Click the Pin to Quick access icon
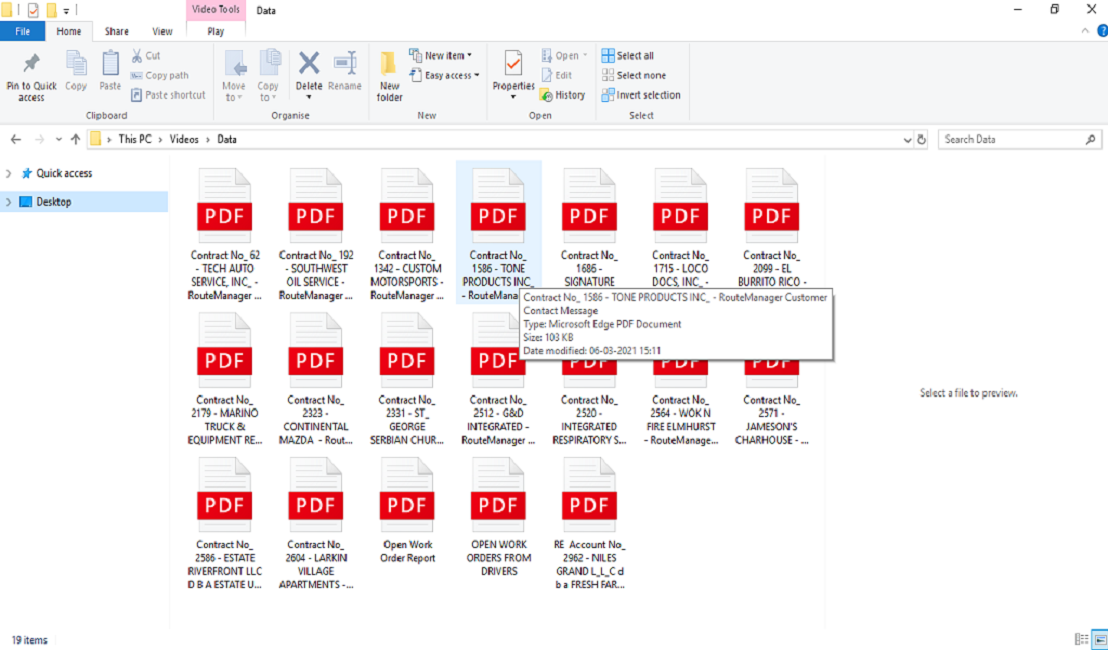Image resolution: width=1108 pixels, height=650 pixels. pos(31,63)
